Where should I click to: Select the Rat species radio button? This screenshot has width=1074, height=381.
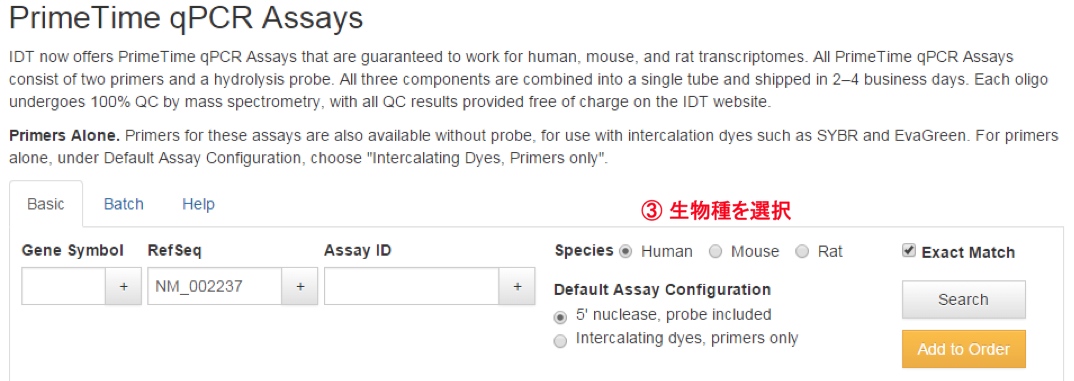coord(802,251)
